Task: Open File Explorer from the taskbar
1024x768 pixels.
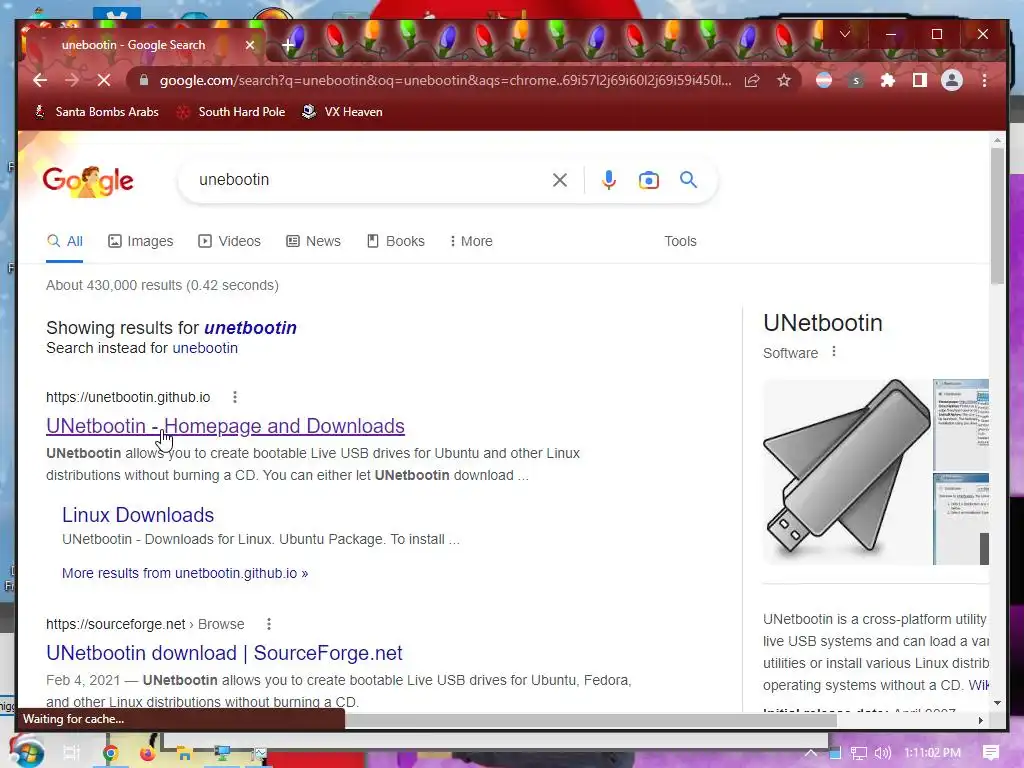Action: 184,753
